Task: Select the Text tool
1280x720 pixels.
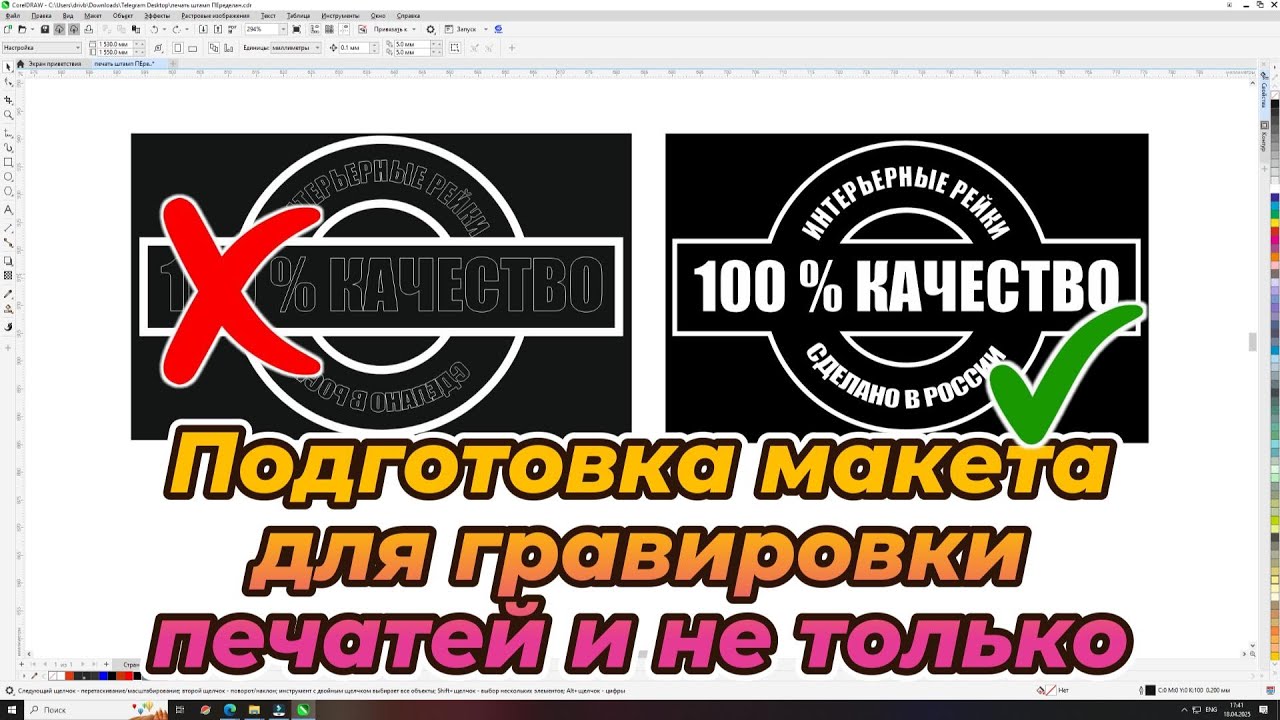Action: pos(8,210)
